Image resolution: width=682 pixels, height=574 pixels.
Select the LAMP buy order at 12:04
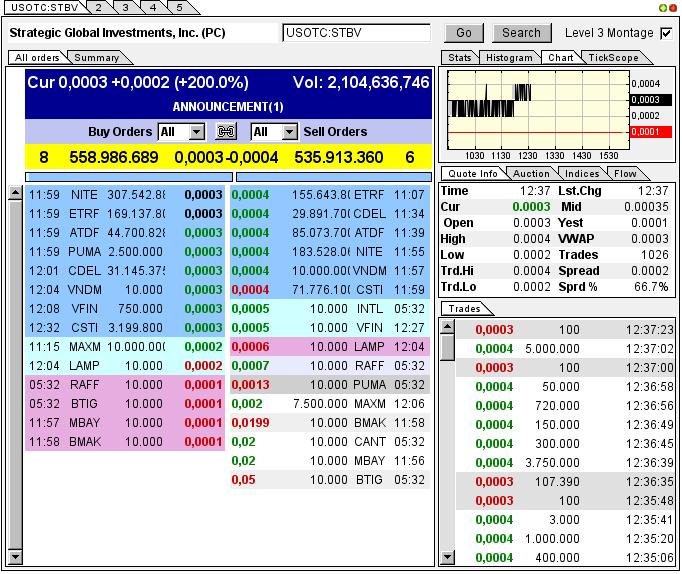tap(125, 366)
